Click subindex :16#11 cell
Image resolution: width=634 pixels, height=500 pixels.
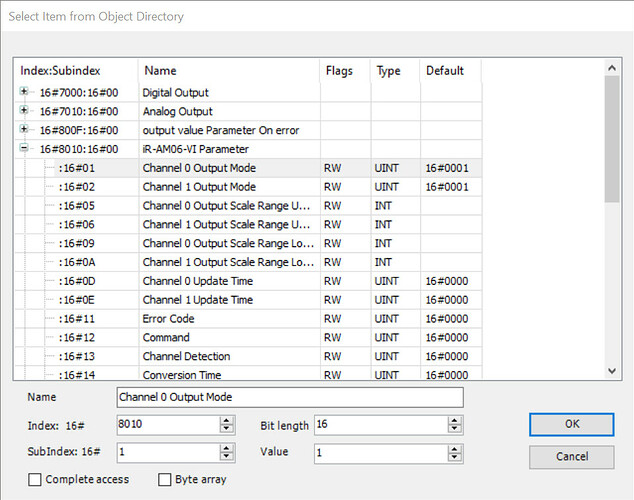[77, 319]
